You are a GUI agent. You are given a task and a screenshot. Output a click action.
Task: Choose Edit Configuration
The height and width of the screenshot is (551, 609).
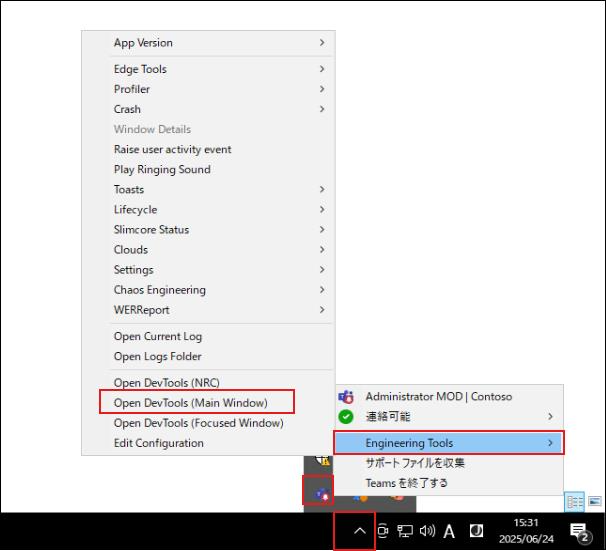[209, 443]
